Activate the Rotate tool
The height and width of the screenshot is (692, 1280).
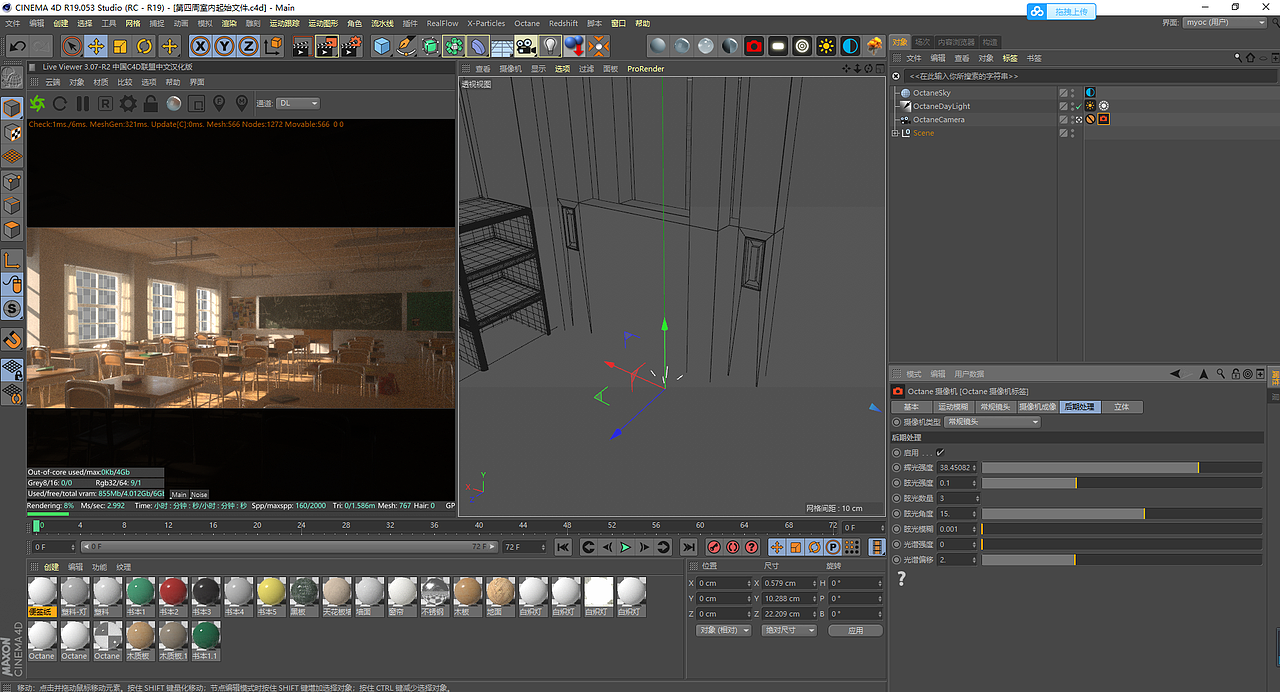coord(145,46)
